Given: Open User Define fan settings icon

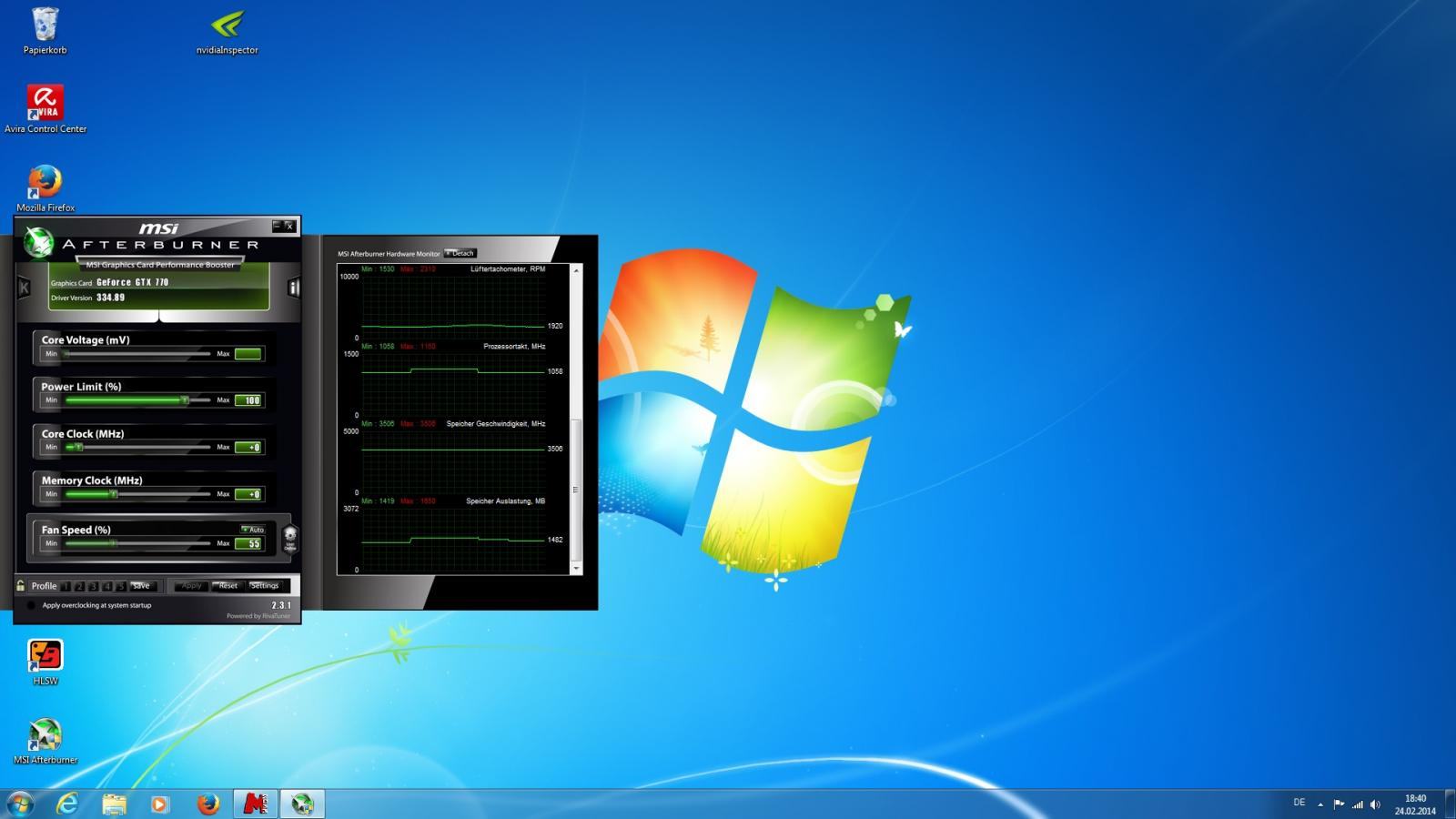Looking at the screenshot, I should click(x=290, y=538).
